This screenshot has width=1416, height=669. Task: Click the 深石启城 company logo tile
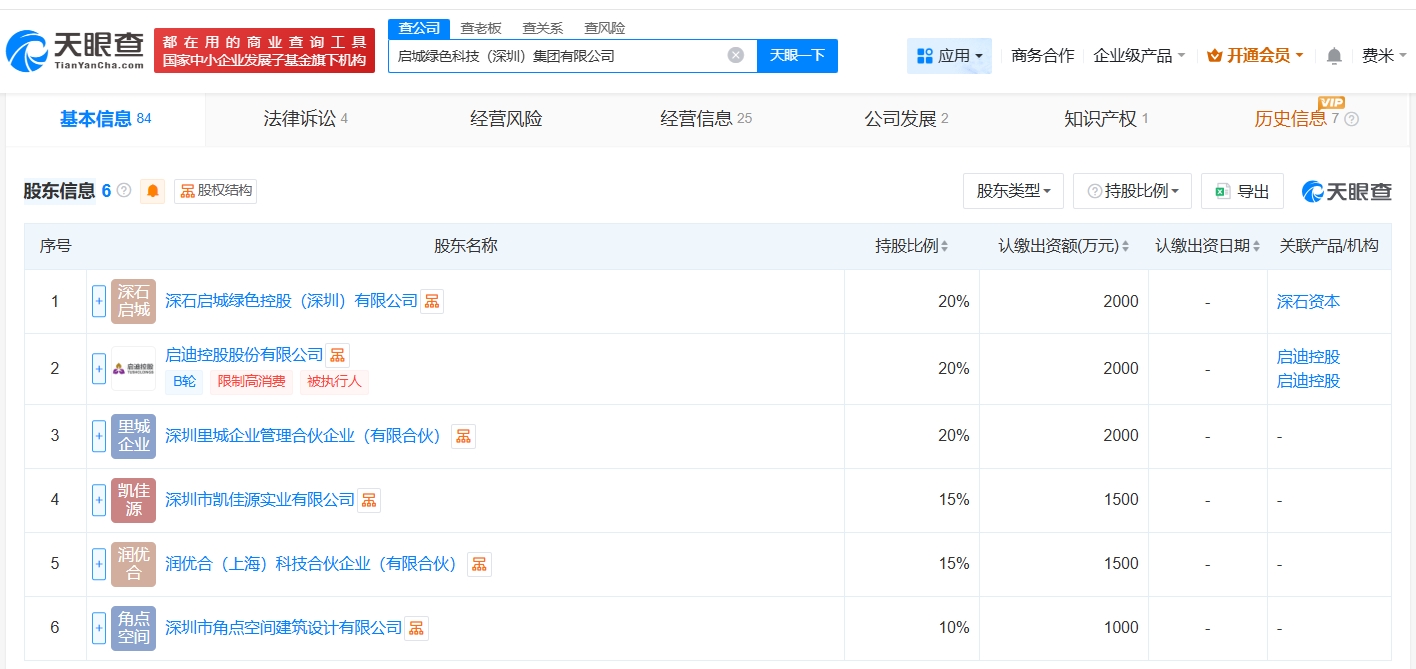click(x=134, y=301)
